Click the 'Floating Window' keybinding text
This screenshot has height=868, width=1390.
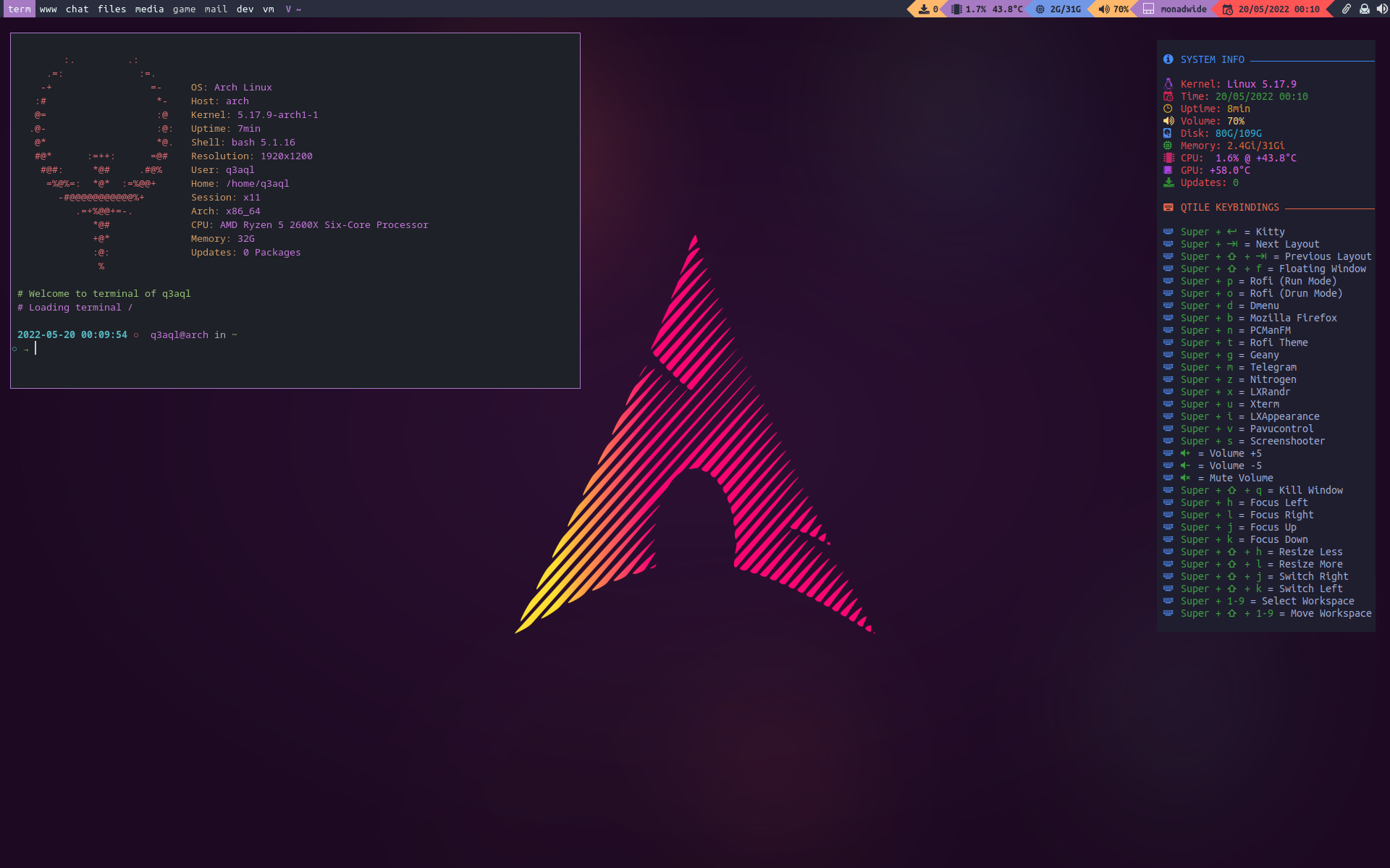click(1322, 269)
